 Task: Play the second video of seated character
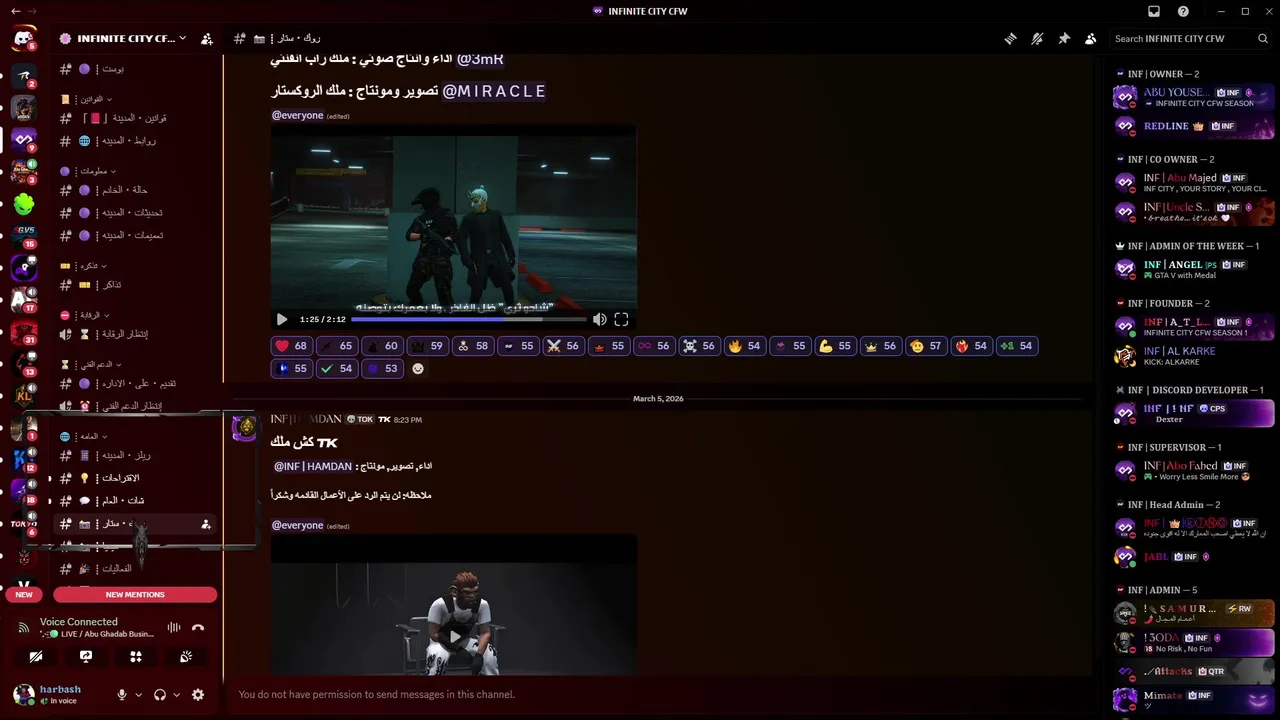point(454,636)
